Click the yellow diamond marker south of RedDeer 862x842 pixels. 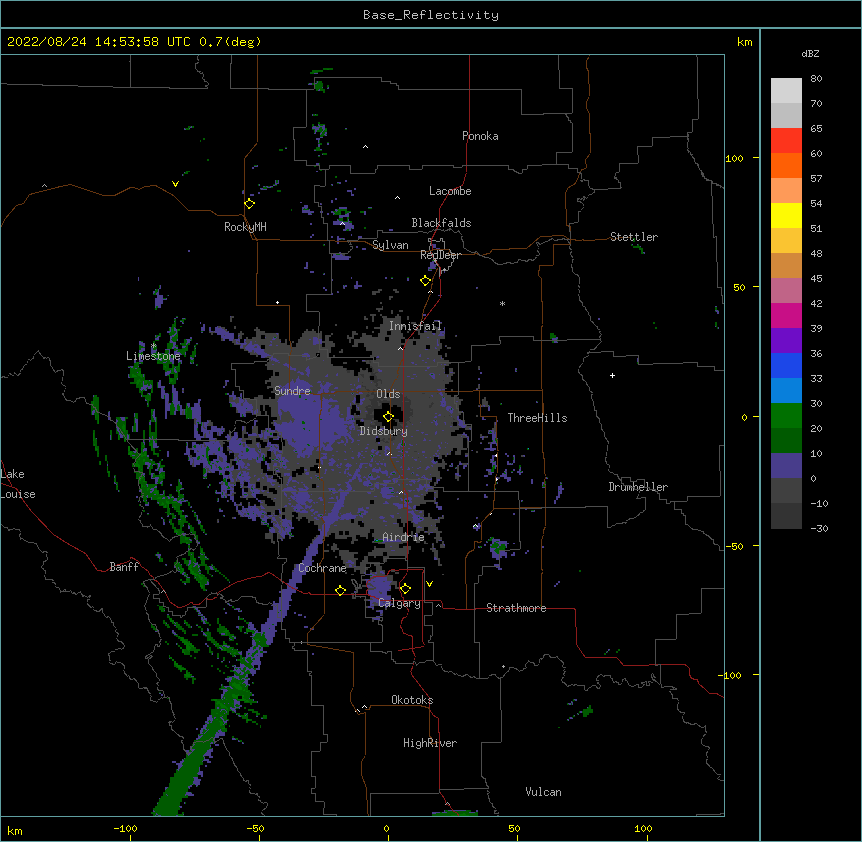[426, 281]
